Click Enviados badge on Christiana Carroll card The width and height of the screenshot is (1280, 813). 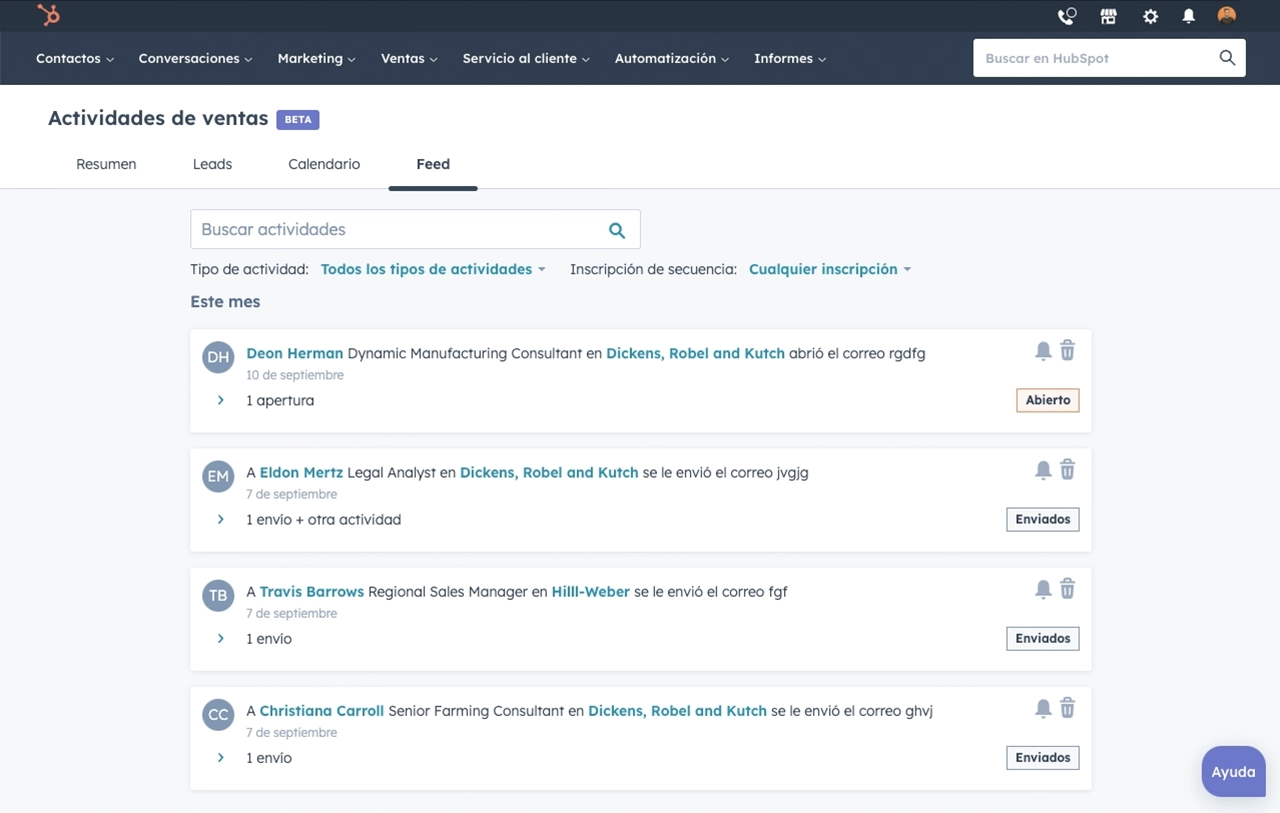tap(1043, 757)
